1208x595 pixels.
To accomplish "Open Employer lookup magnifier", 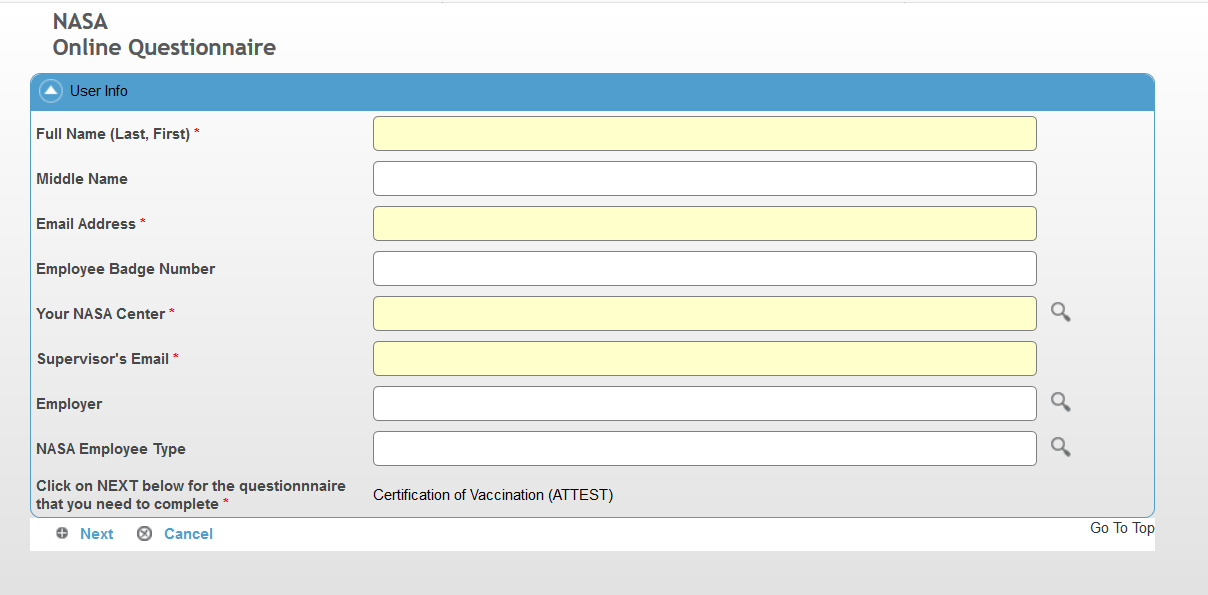I will coord(1060,402).
